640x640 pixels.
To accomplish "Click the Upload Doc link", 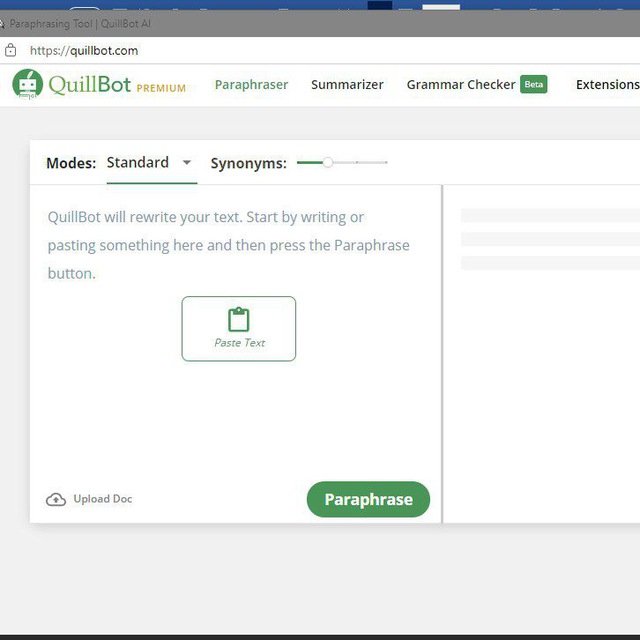I will tap(103, 499).
